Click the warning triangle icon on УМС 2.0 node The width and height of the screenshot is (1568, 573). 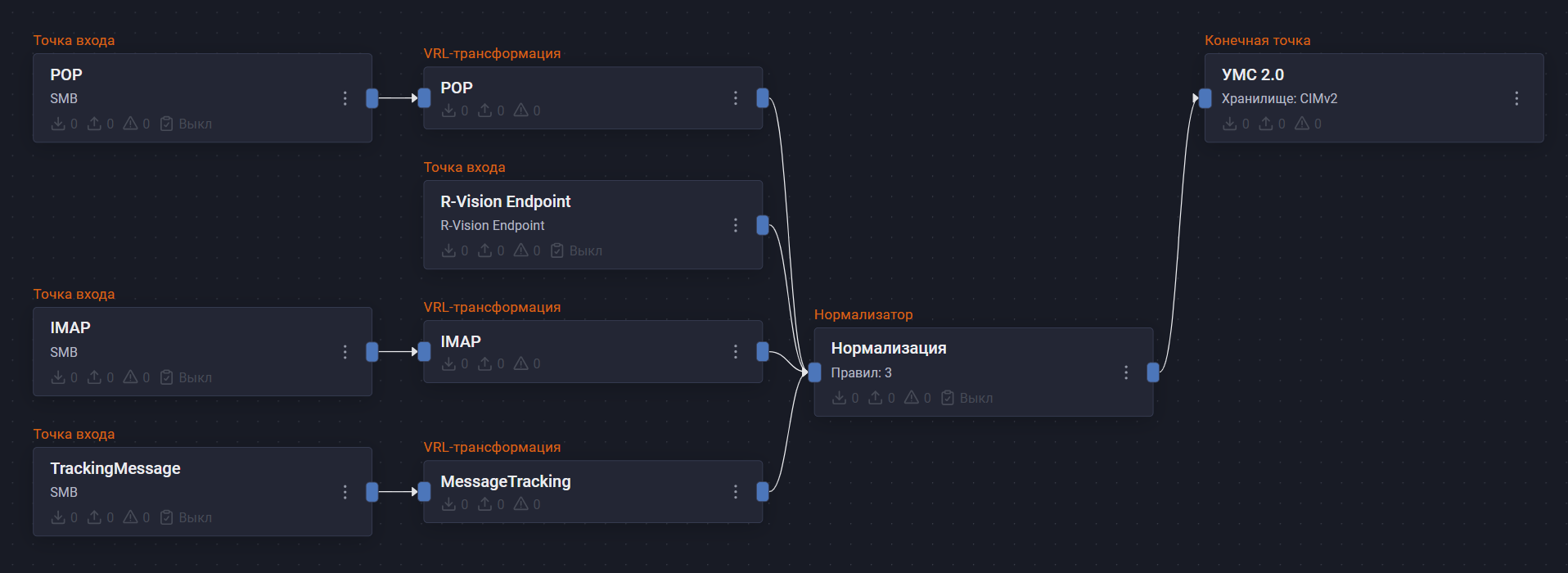coord(1304,123)
